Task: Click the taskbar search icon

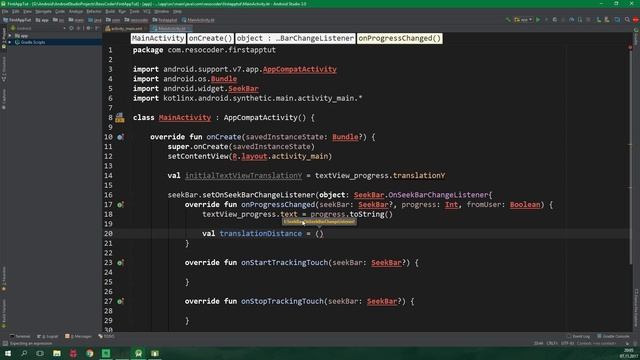Action: pos(24,353)
